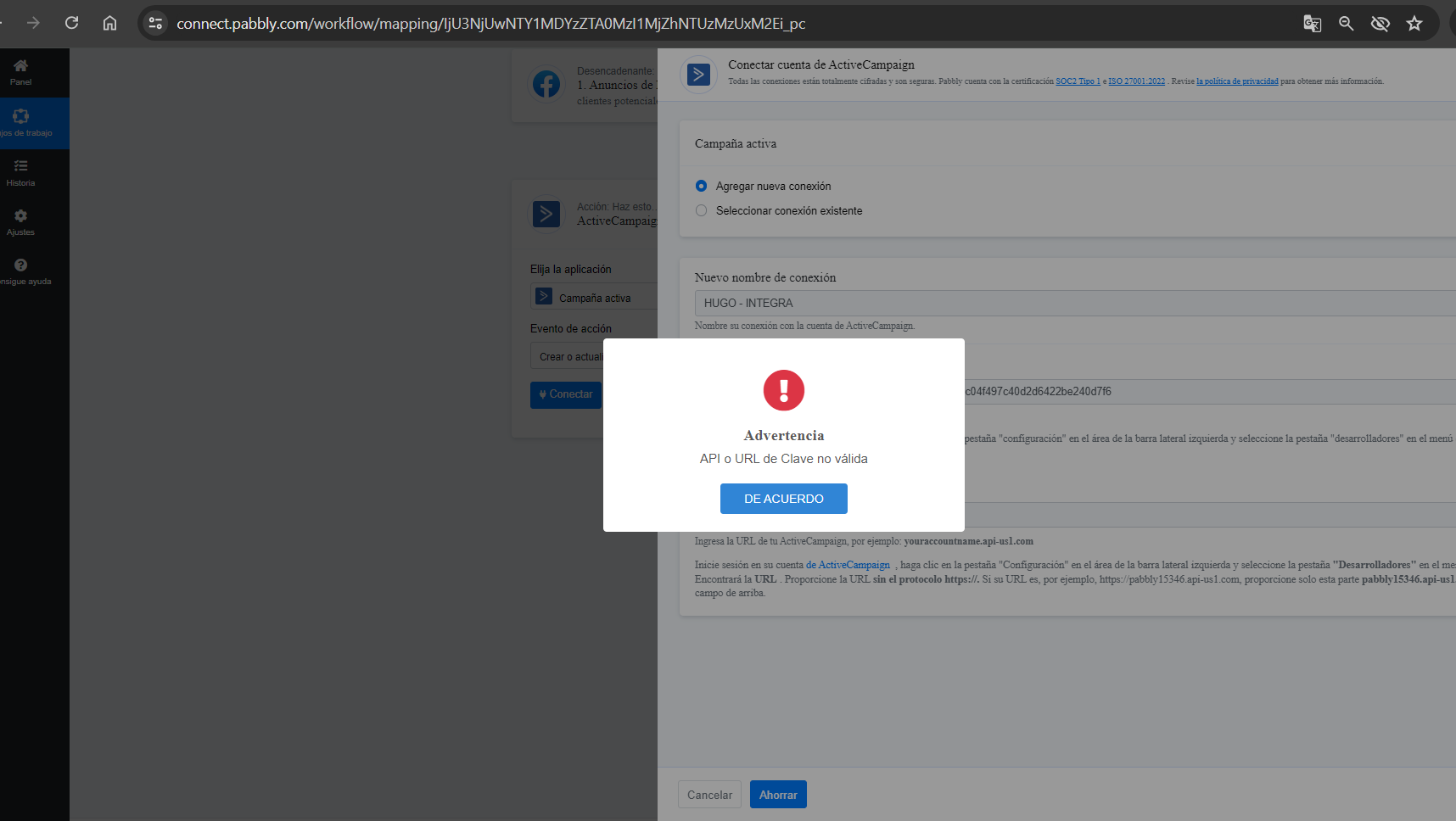Click the translate page icon

(1313, 24)
